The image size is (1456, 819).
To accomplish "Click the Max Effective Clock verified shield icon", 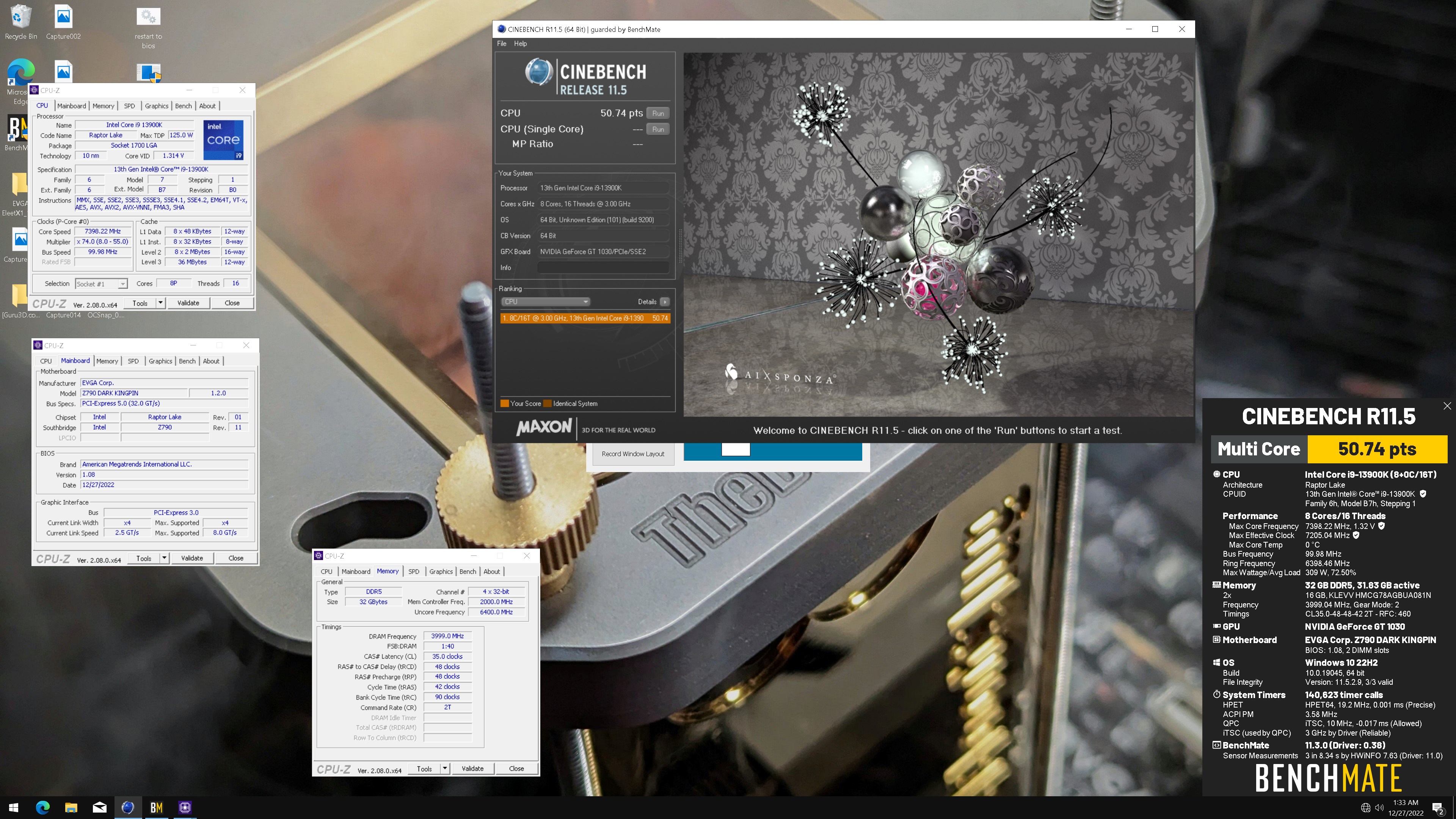I will coord(1356,535).
